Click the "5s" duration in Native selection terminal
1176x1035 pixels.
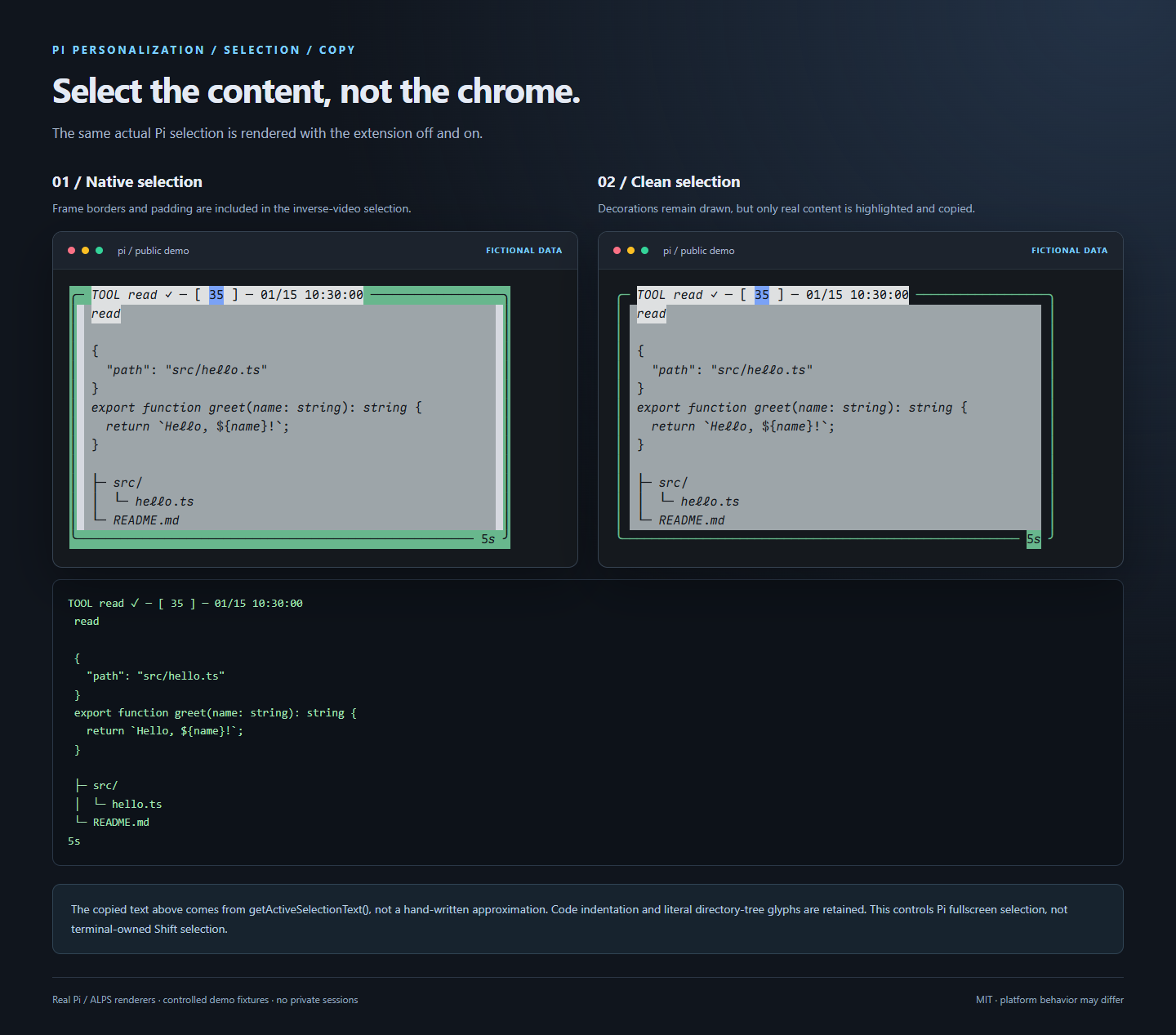pyautogui.click(x=488, y=539)
